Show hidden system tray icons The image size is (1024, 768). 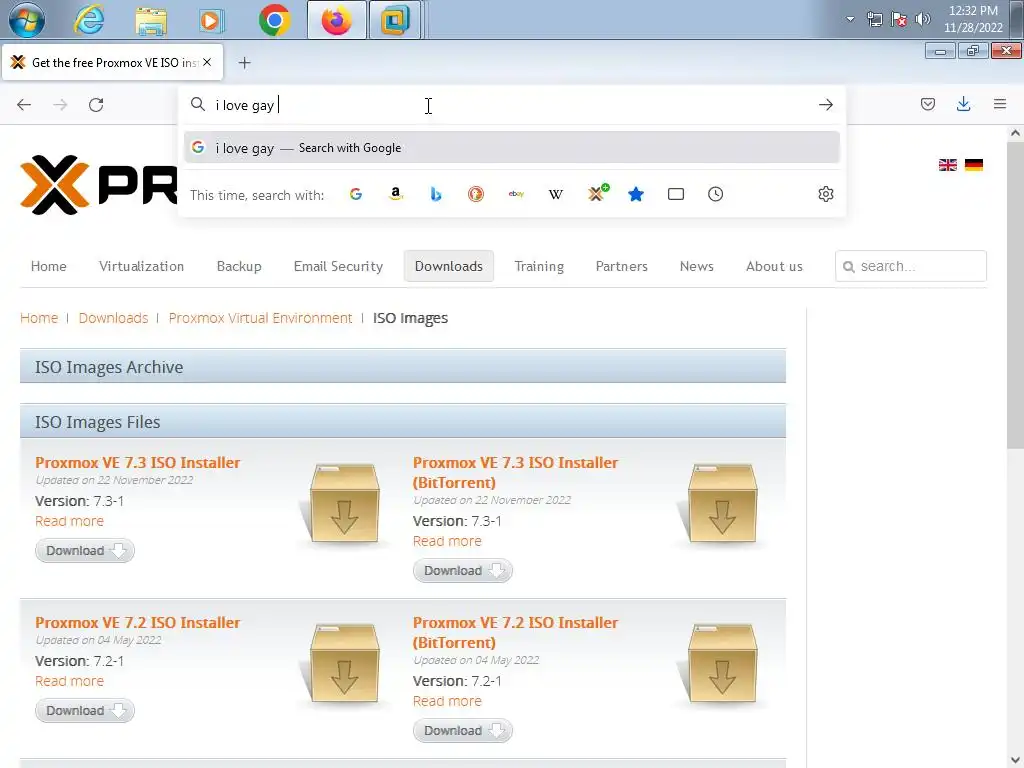coord(850,19)
